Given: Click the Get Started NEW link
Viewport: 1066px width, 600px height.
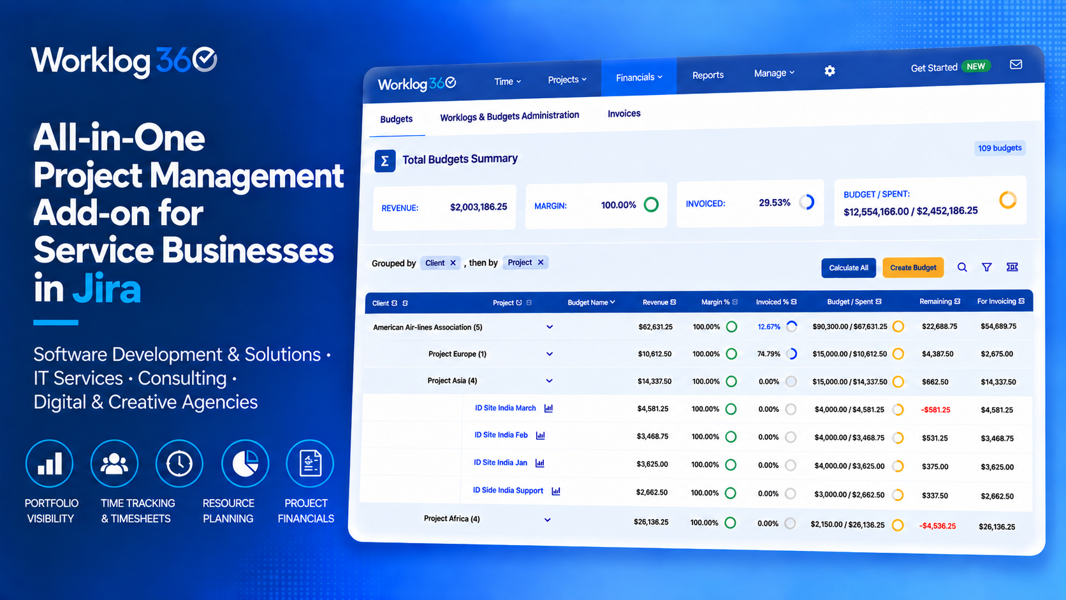Looking at the screenshot, I should click(x=950, y=67).
